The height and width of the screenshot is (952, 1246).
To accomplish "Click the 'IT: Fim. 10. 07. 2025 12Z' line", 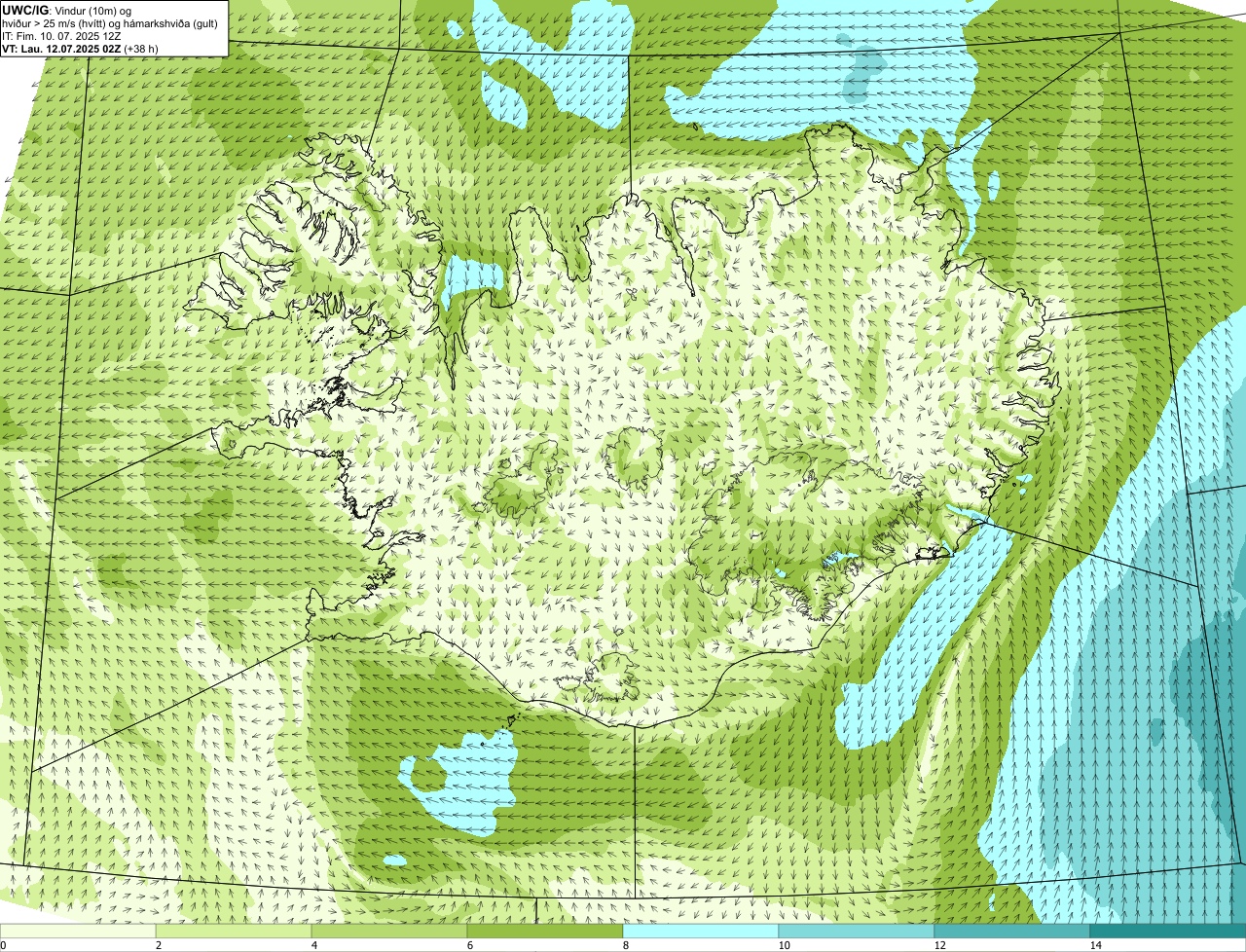I will (62, 35).
